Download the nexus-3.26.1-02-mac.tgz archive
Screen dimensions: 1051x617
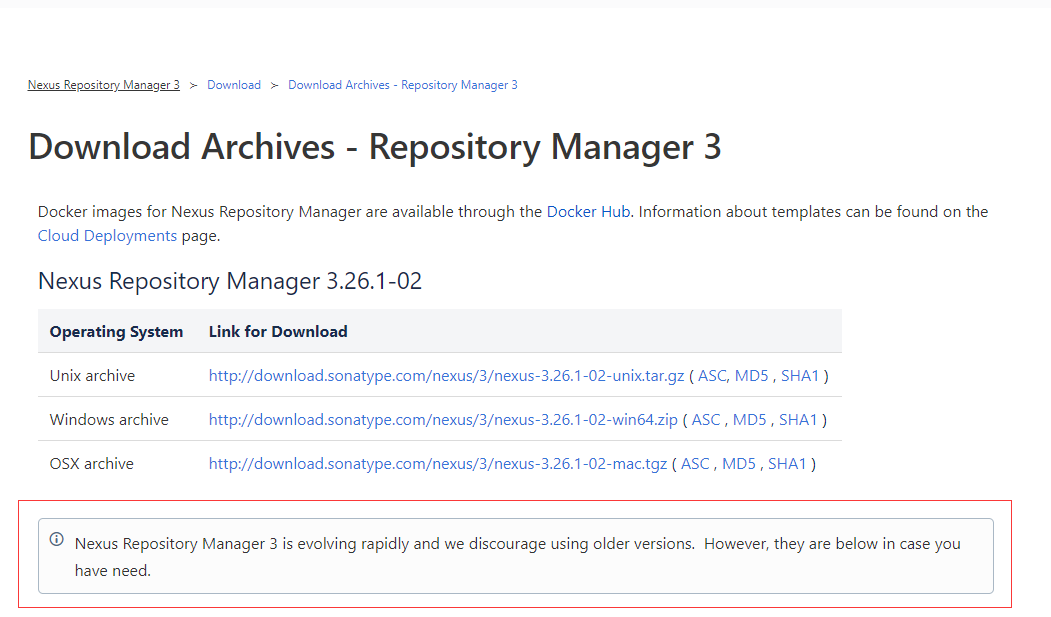pyautogui.click(x=438, y=464)
